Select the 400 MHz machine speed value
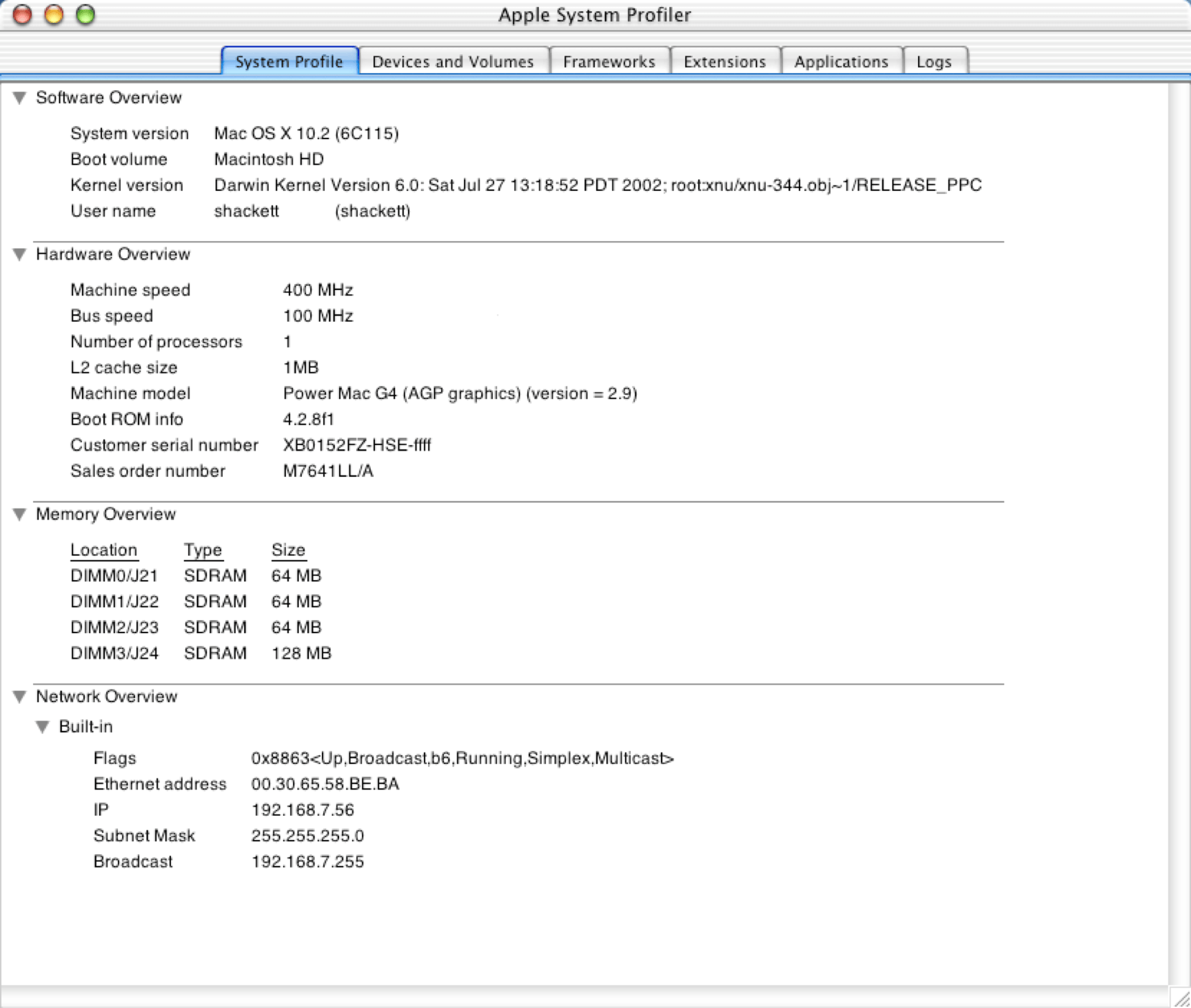Viewport: 1191px width, 1008px height. [318, 290]
